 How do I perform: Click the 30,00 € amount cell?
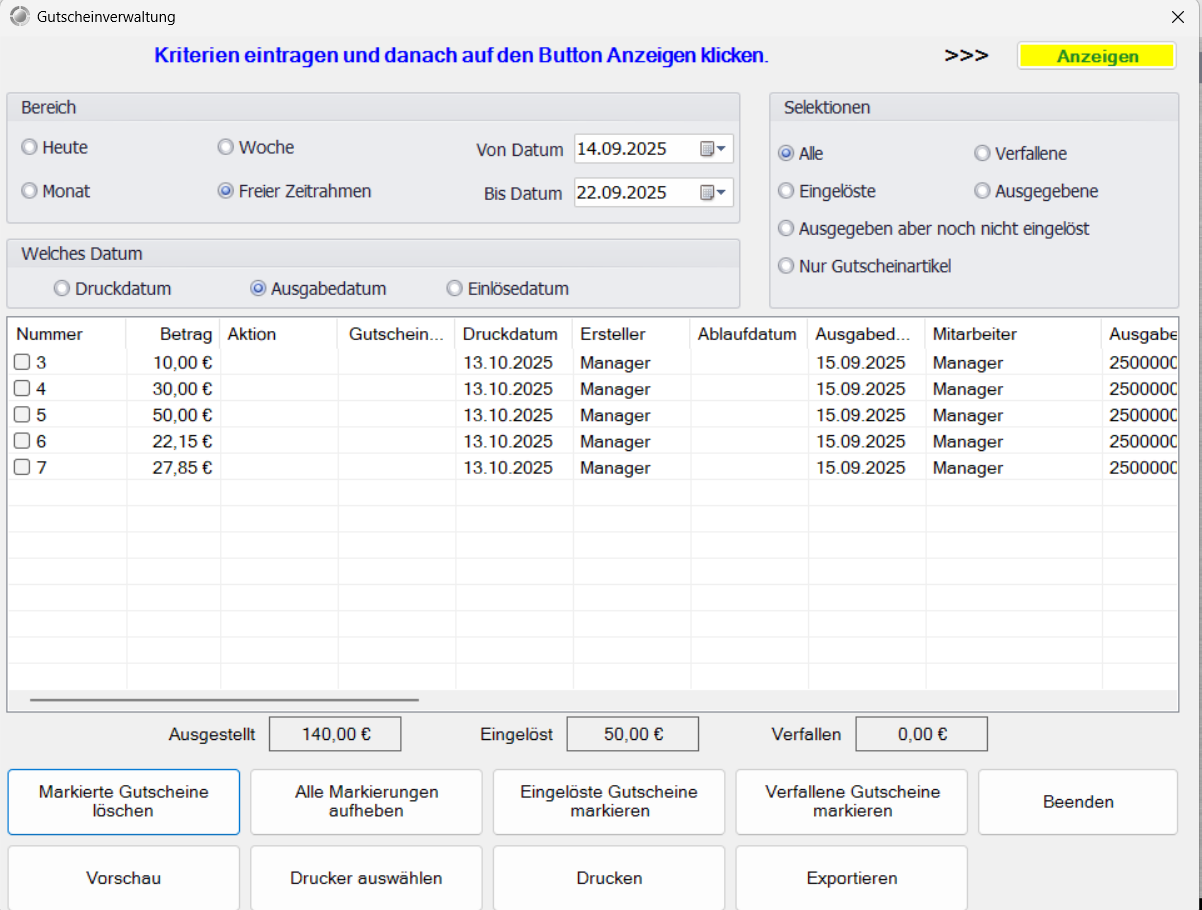pyautogui.click(x=173, y=388)
